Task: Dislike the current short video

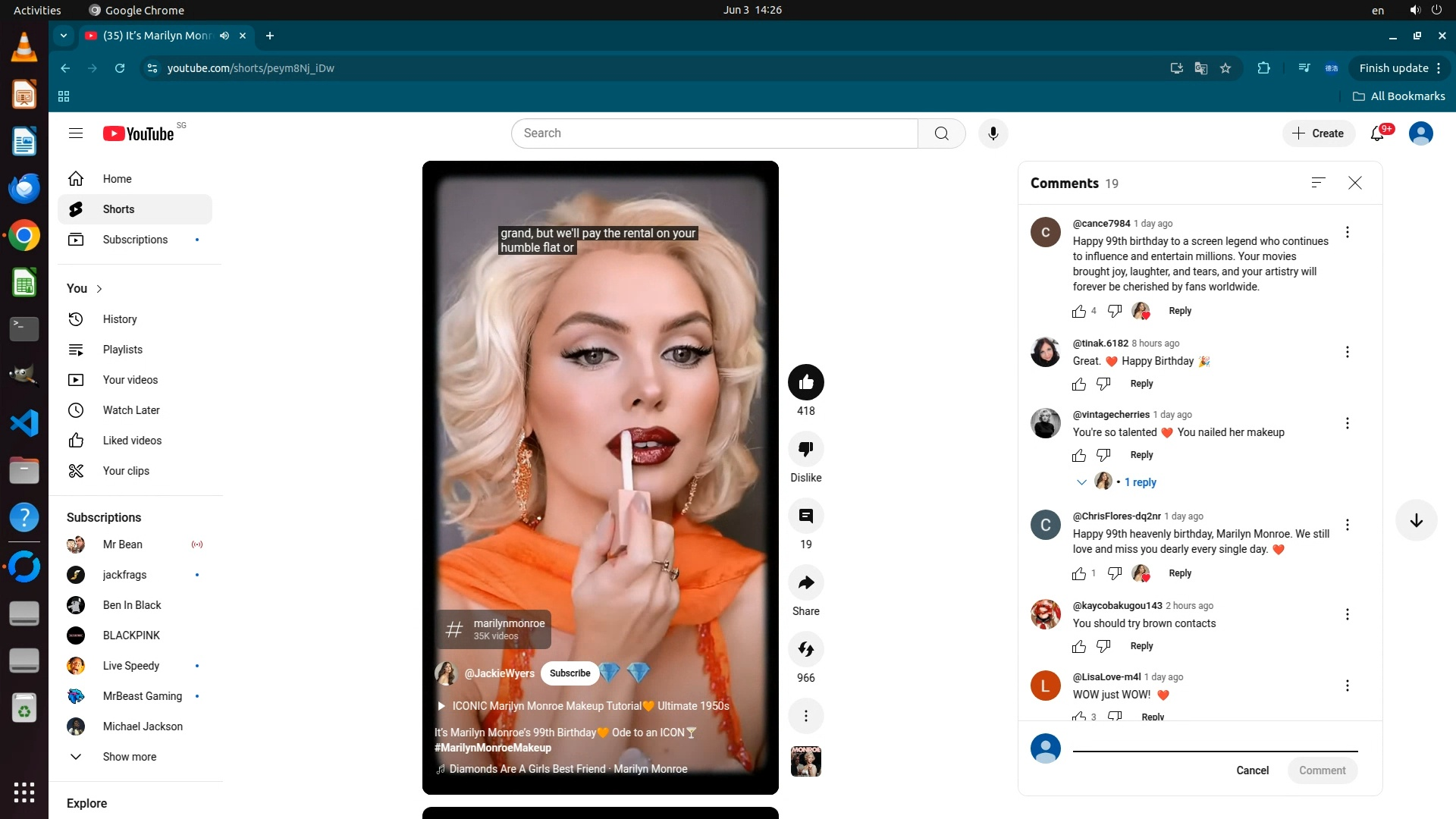Action: 805,449
